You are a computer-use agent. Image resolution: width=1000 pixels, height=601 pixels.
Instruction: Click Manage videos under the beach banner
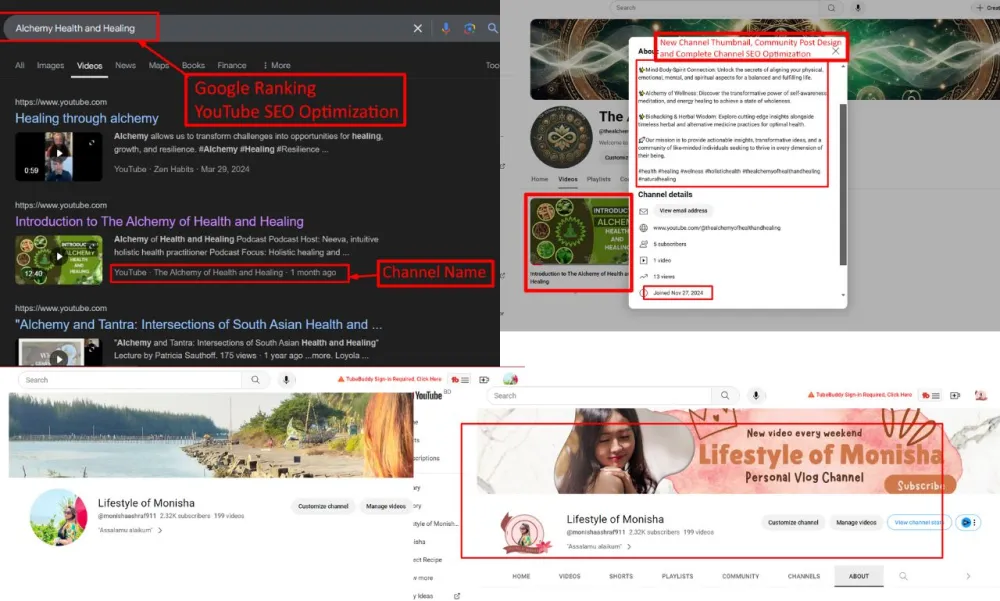[x=386, y=506]
